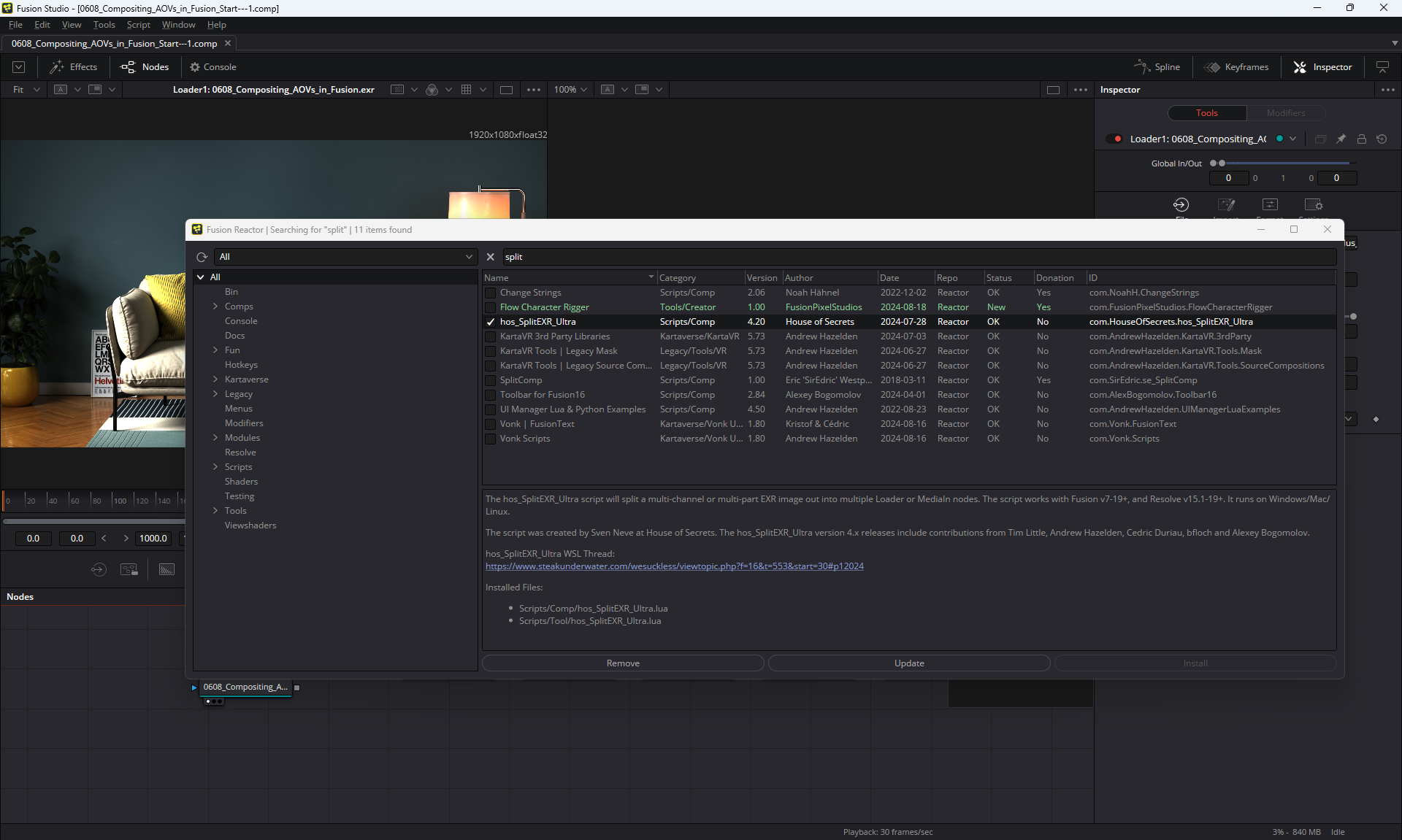This screenshot has width=1402, height=840.
Task: Open the Keyframes editor panel
Action: 1237,67
